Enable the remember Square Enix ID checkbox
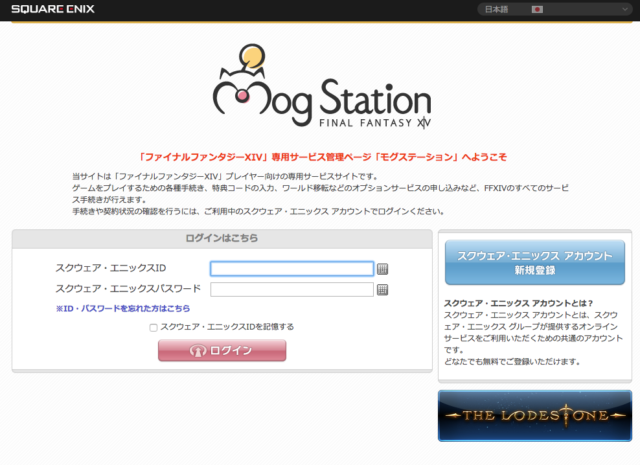Screen dimensions: 640x465 pyautogui.click(x=153, y=327)
